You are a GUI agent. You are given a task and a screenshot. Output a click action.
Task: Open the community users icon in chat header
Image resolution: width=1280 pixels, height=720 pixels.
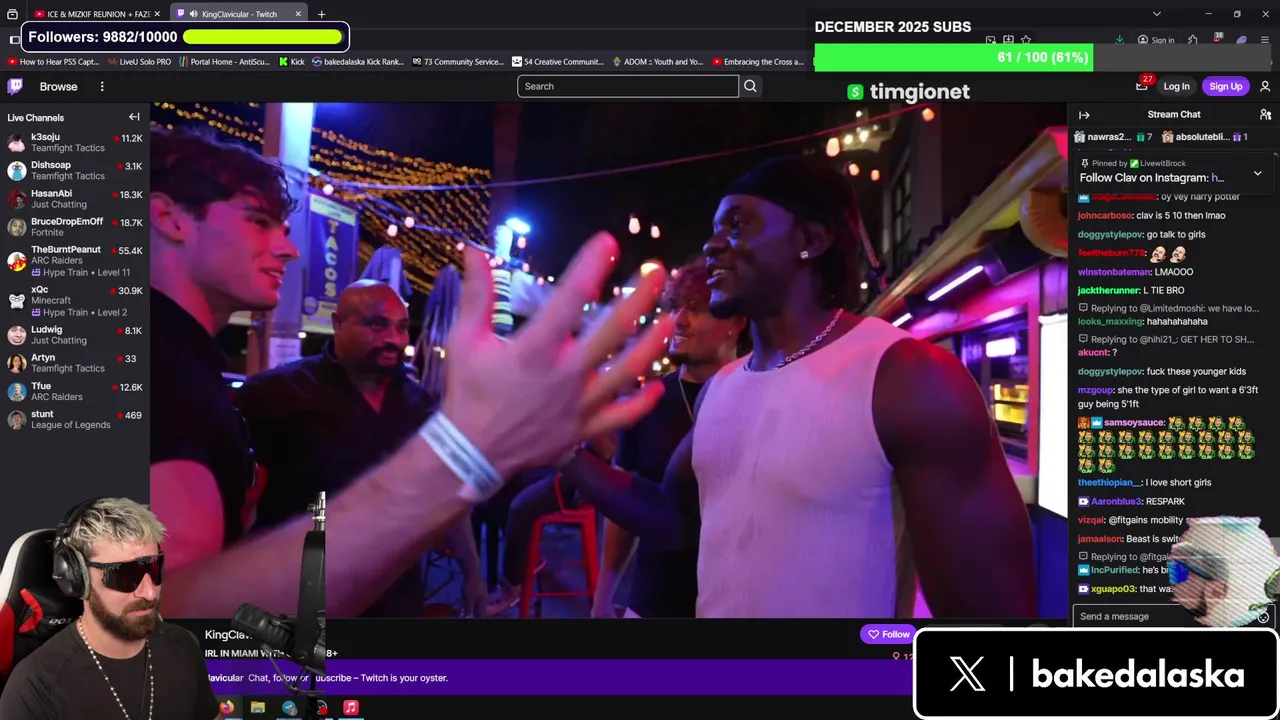point(1265,115)
